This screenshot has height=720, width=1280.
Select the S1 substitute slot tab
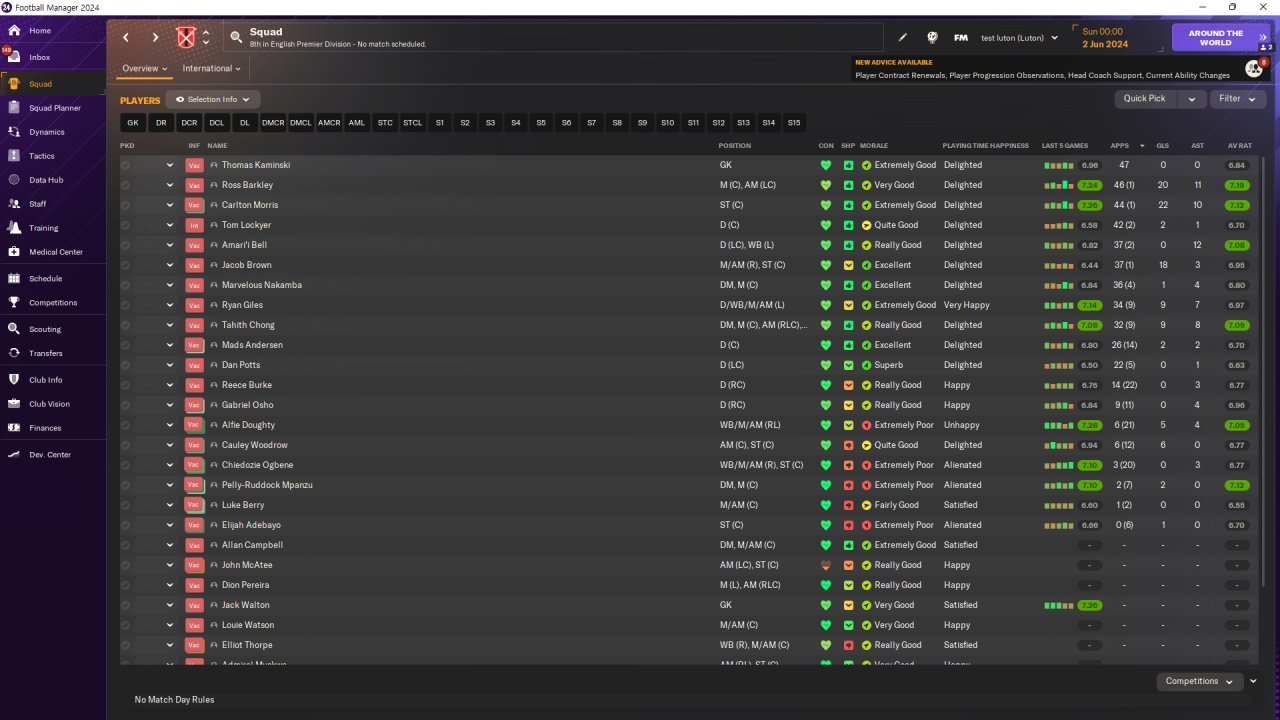(x=440, y=123)
